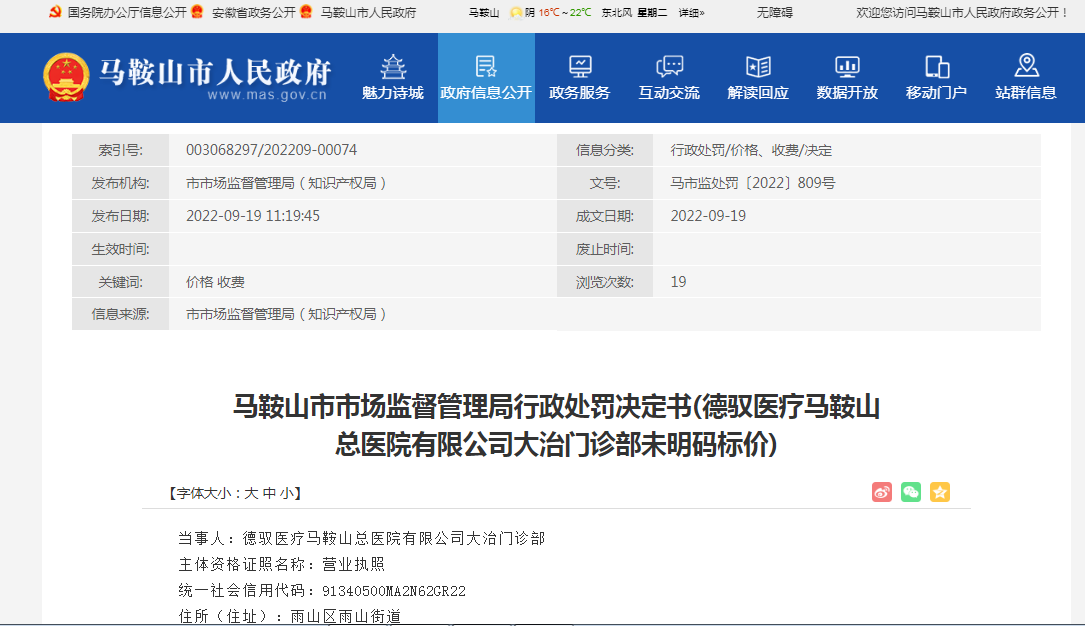Screen dimensions: 1085x626
Task: Share article to Weibo
Action: [x=881, y=492]
